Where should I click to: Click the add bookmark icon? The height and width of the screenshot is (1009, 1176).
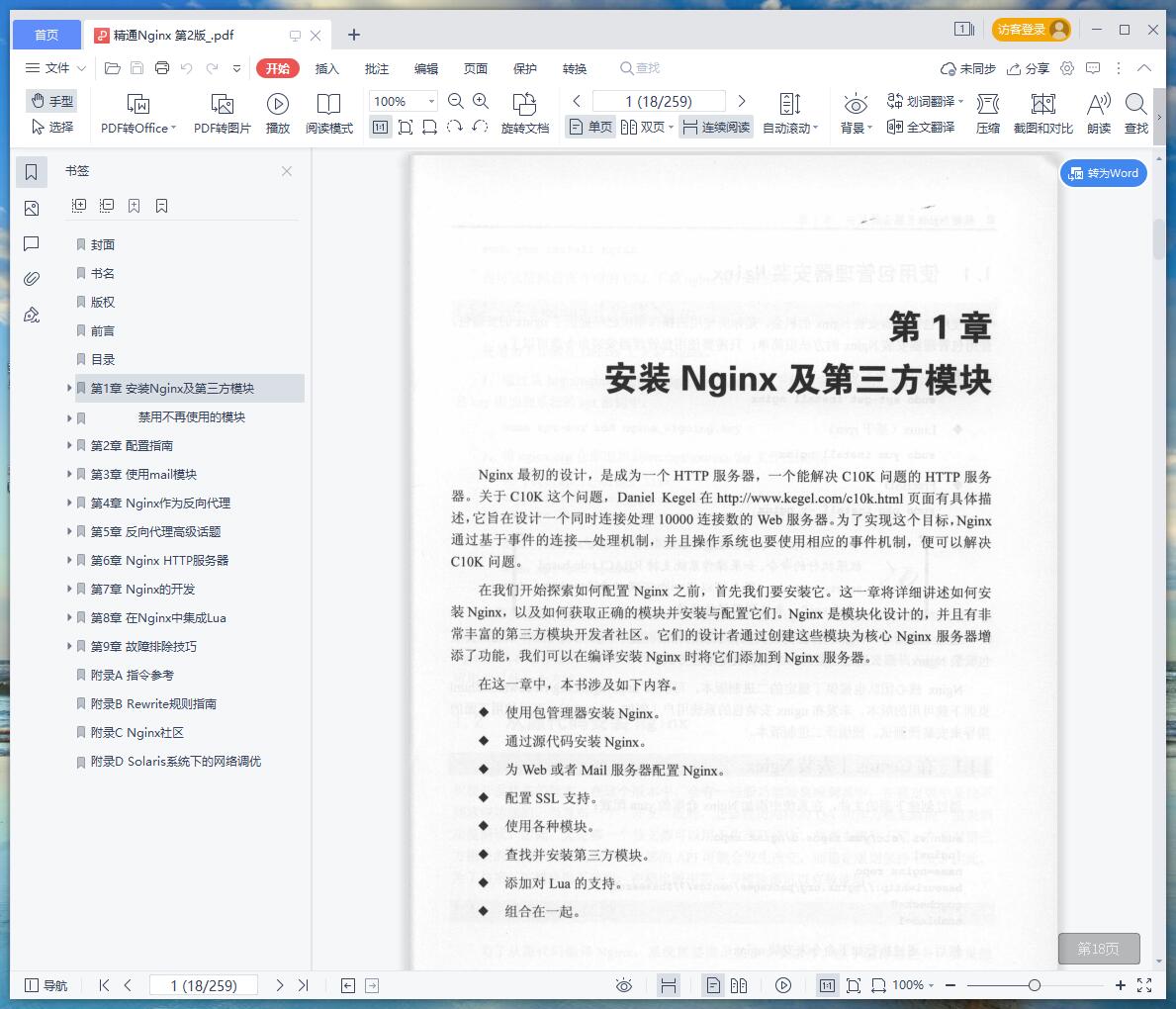click(135, 206)
